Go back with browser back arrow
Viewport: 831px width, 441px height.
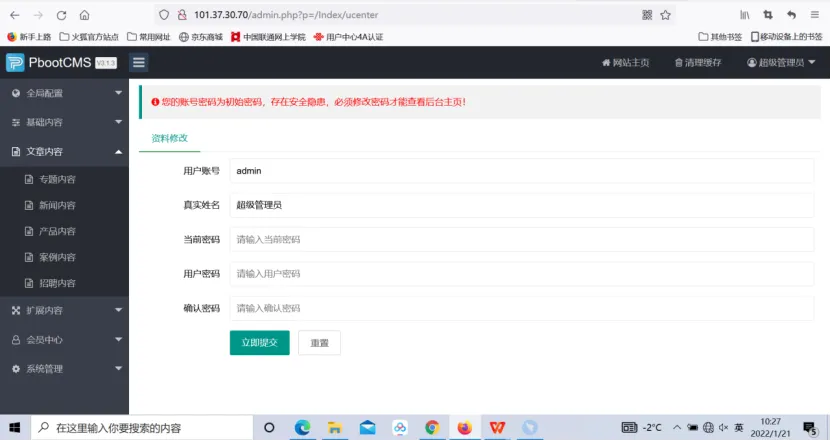(15, 15)
